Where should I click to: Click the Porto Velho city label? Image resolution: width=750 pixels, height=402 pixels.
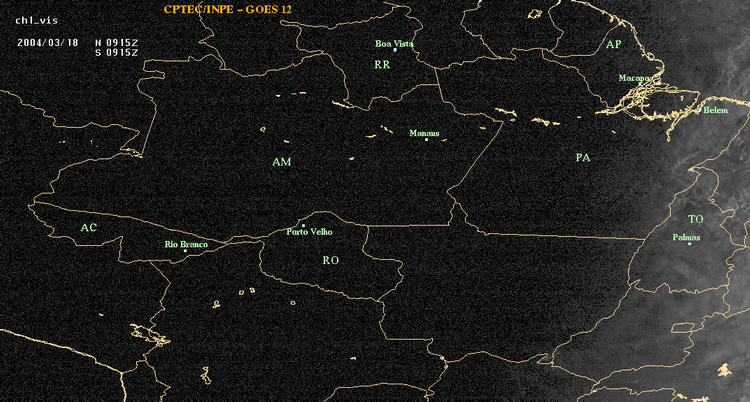(309, 232)
